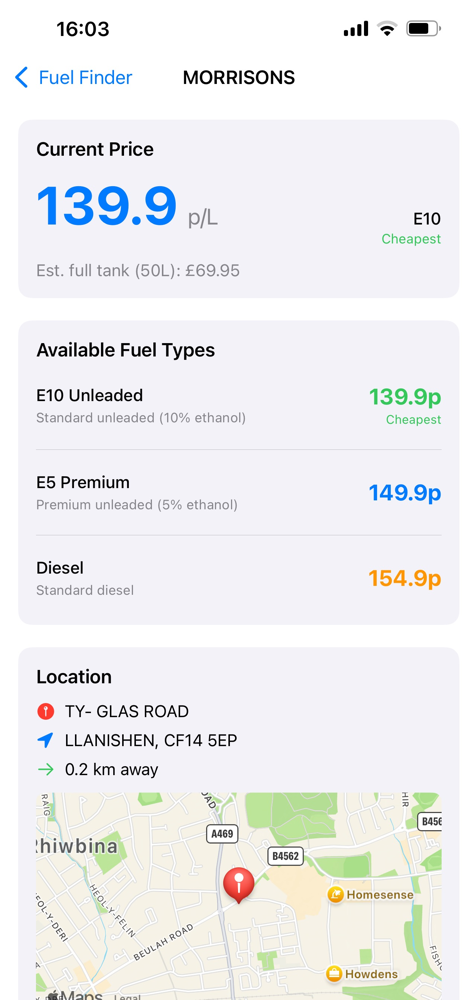Tap the B4562 road shield
Image resolution: width=462 pixels, height=1000 pixels.
tap(285, 856)
